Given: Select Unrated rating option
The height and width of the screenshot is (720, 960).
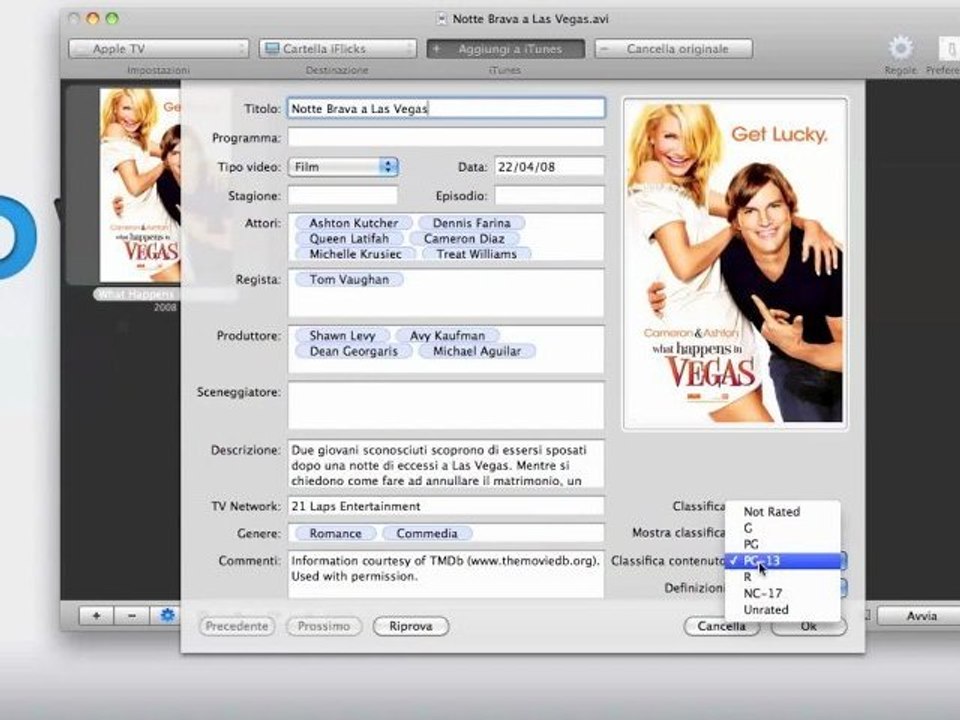Looking at the screenshot, I should click(782, 610).
